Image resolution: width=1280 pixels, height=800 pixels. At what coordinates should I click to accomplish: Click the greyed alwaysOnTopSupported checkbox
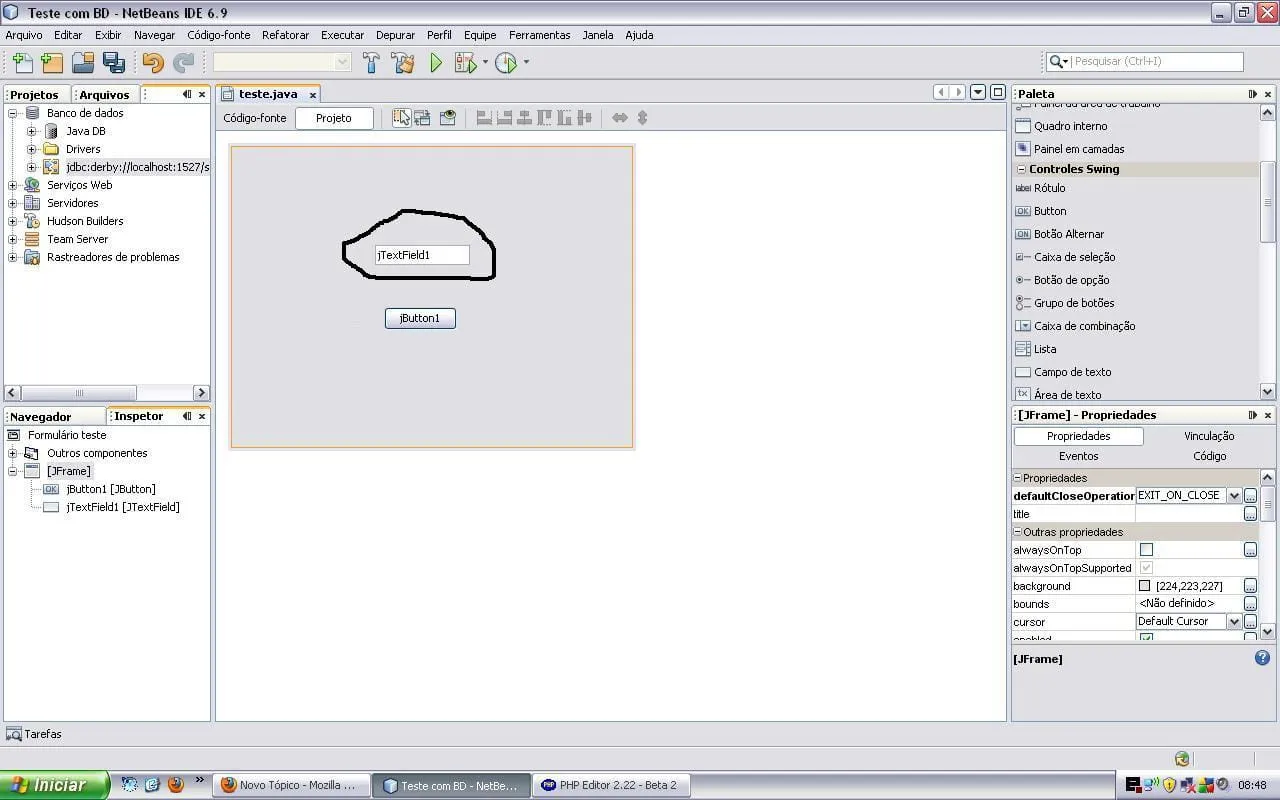1146,568
